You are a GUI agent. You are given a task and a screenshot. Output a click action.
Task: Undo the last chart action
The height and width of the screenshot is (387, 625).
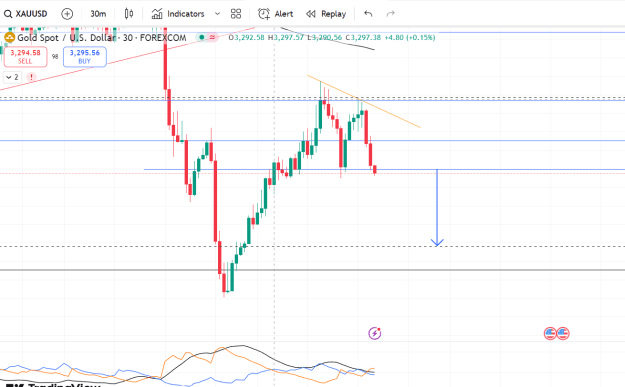point(368,14)
